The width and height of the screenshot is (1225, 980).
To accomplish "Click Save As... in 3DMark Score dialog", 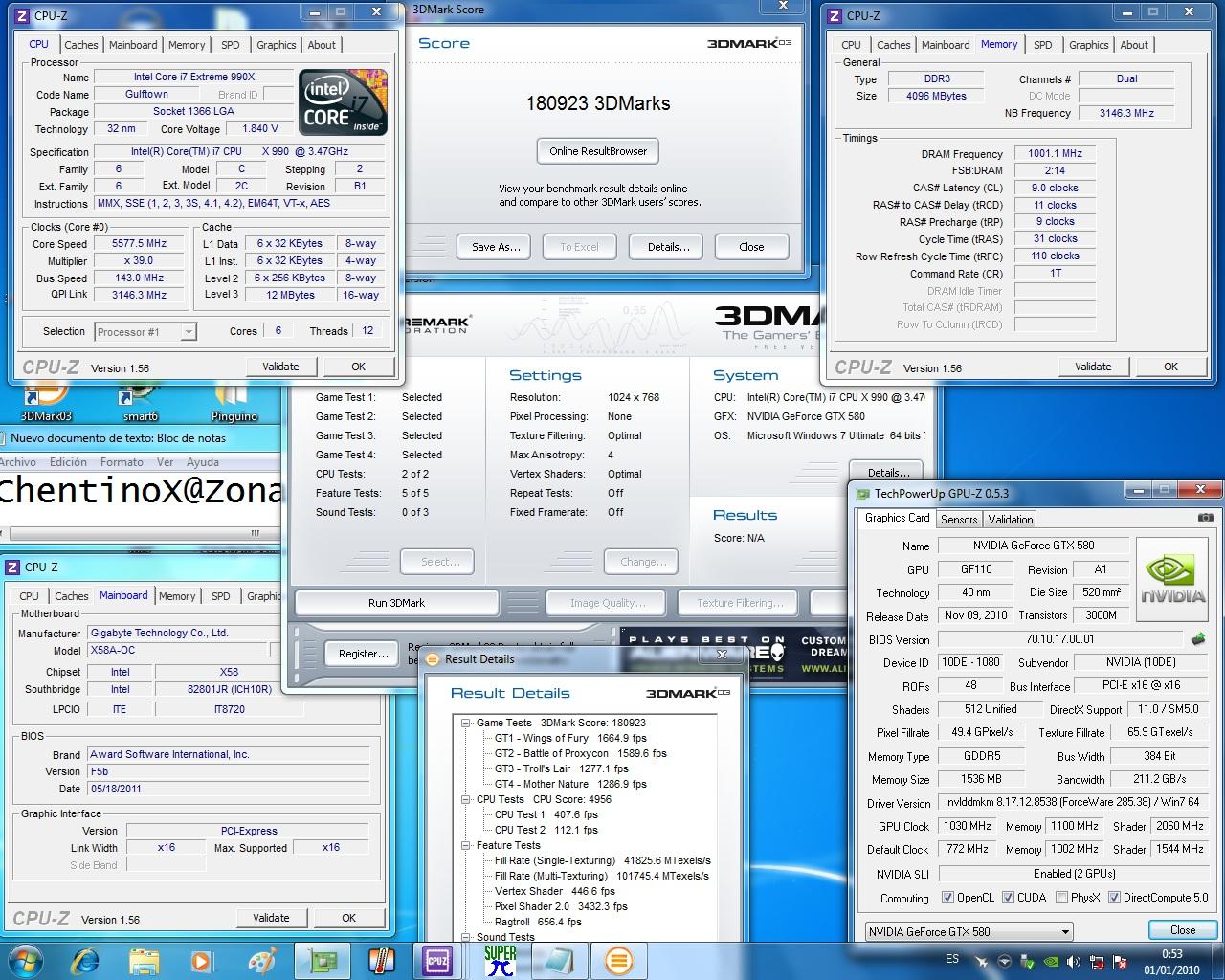I will point(496,247).
